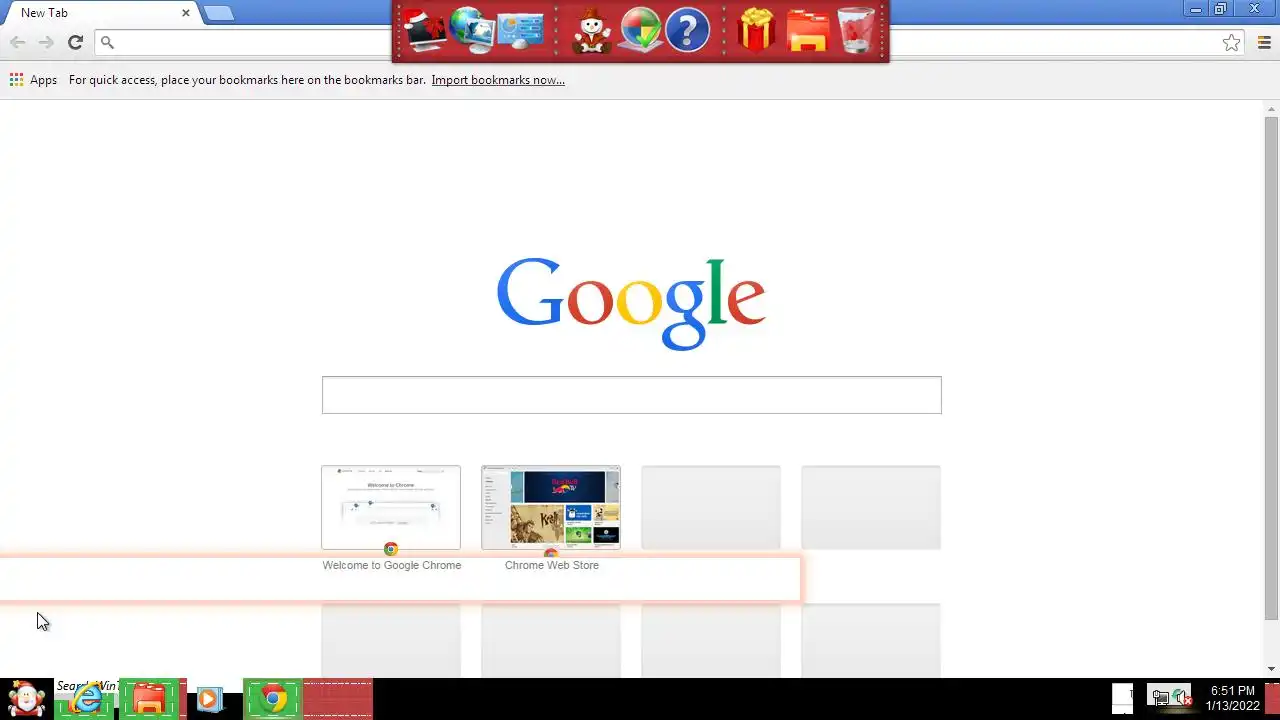Open the red gift box icon
This screenshot has height=720, width=1280.
tap(757, 30)
